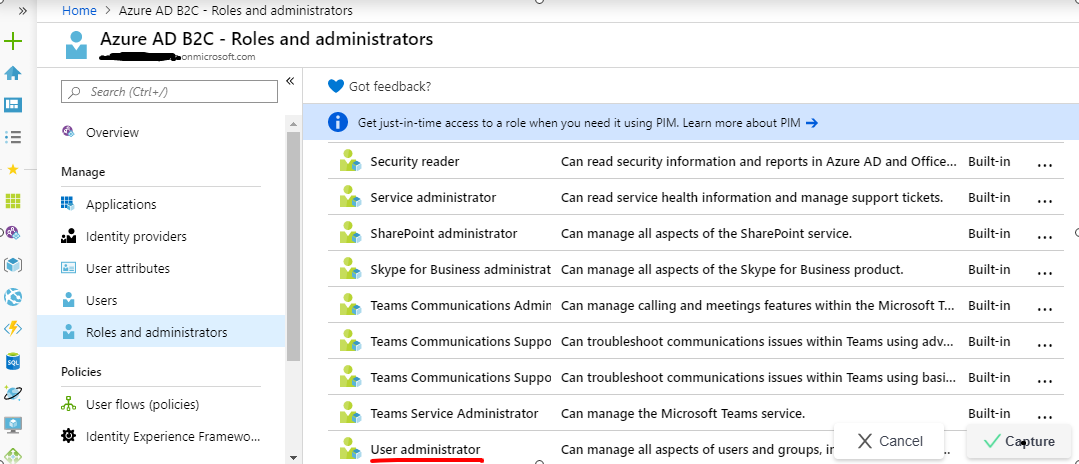
Task: Click side menu scrollbar up arrow
Action: tap(292, 124)
